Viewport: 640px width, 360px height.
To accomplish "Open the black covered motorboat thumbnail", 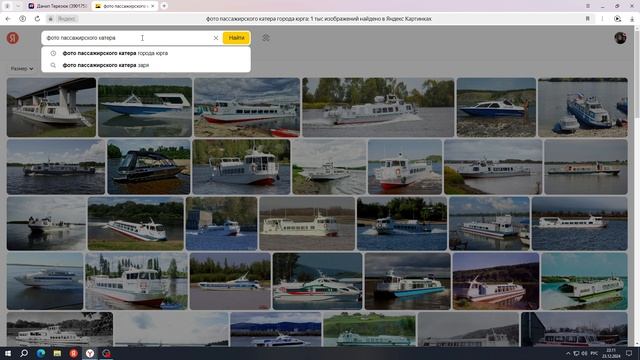I will pos(149,167).
